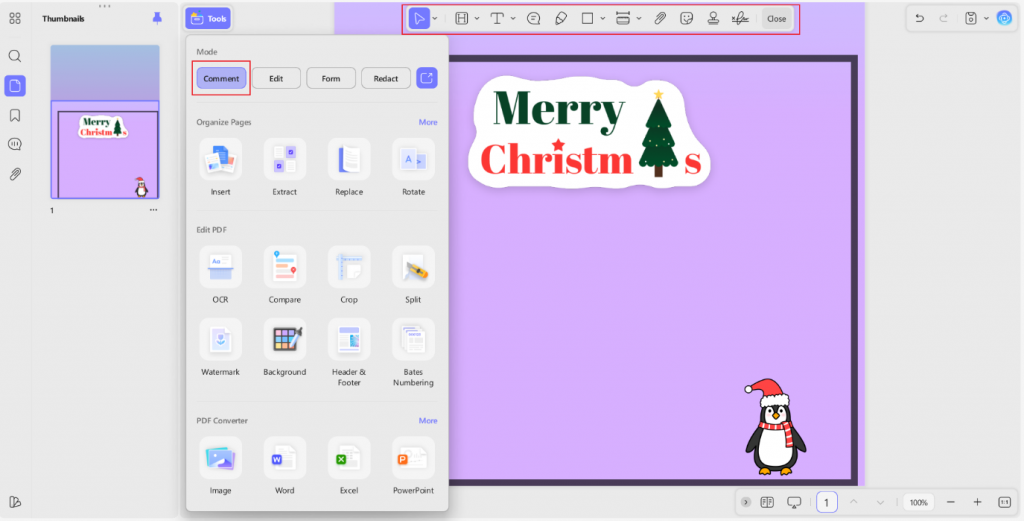The width and height of the screenshot is (1024, 521).
Task: Open the Split tool
Action: tap(413, 275)
